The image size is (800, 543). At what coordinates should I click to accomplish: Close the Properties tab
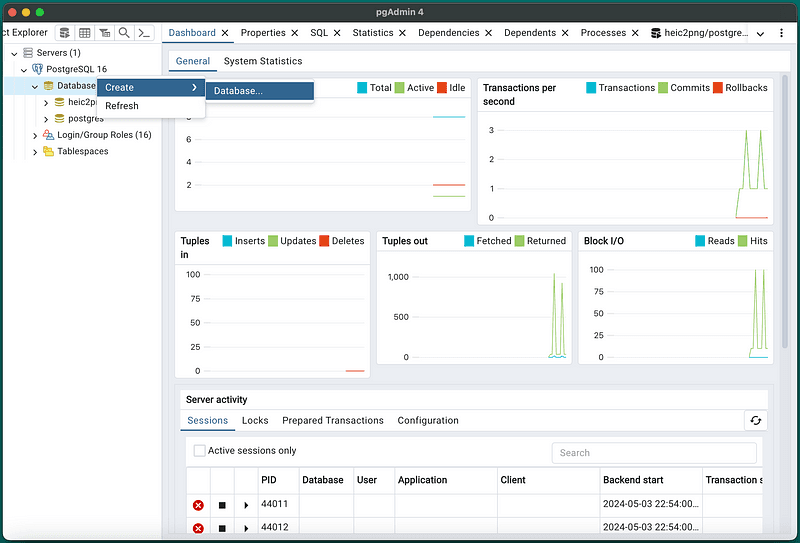pos(294,33)
